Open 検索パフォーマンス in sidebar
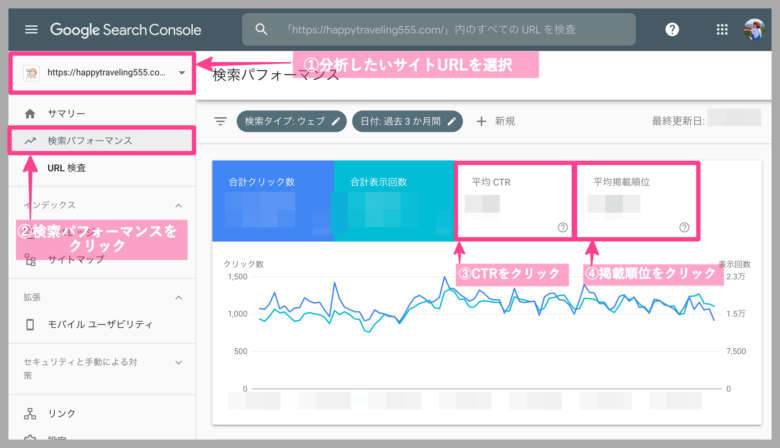This screenshot has width=780, height=448. [102, 141]
